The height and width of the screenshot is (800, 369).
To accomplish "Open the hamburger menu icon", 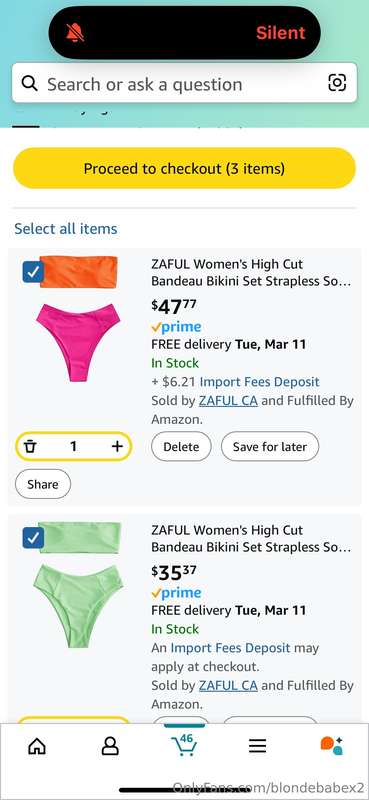I will click(258, 747).
